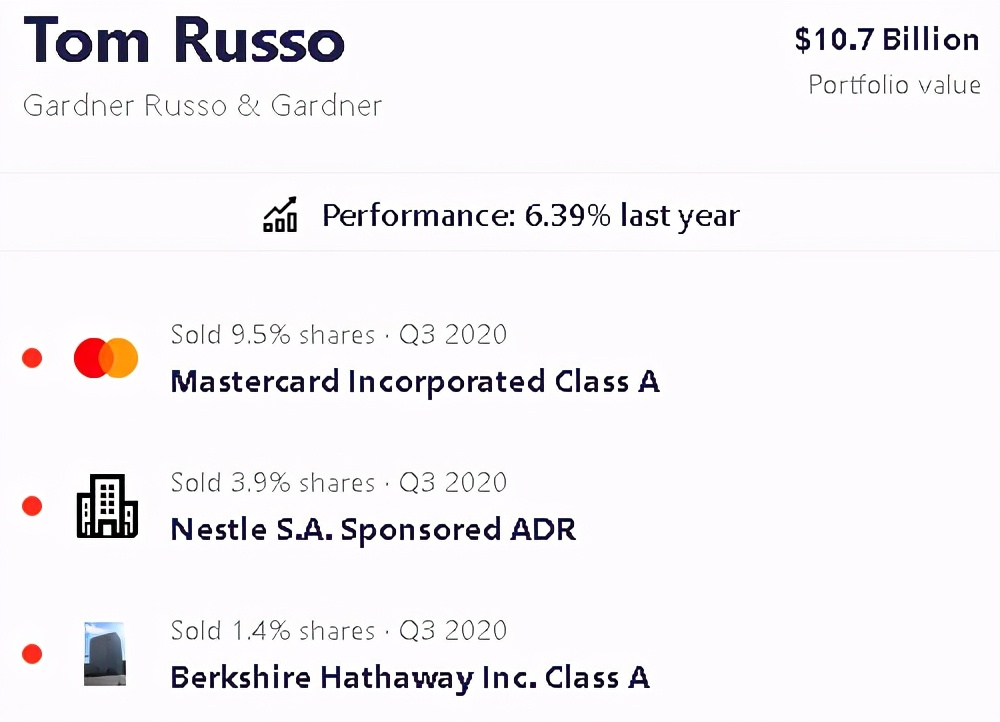
Task: Click the Mastercard logo icon
Action: pyautogui.click(x=105, y=358)
